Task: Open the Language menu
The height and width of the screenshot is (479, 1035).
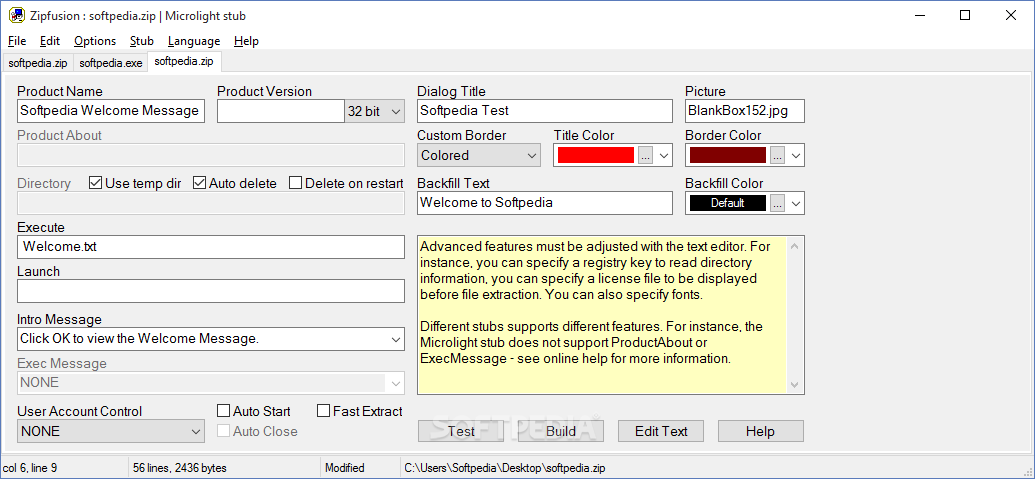Action: click(x=194, y=41)
